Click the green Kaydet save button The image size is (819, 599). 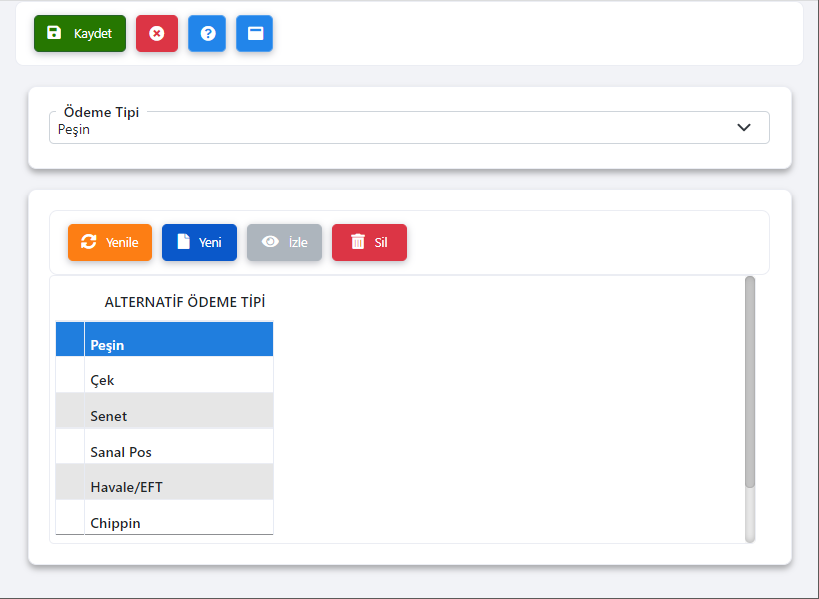(80, 33)
